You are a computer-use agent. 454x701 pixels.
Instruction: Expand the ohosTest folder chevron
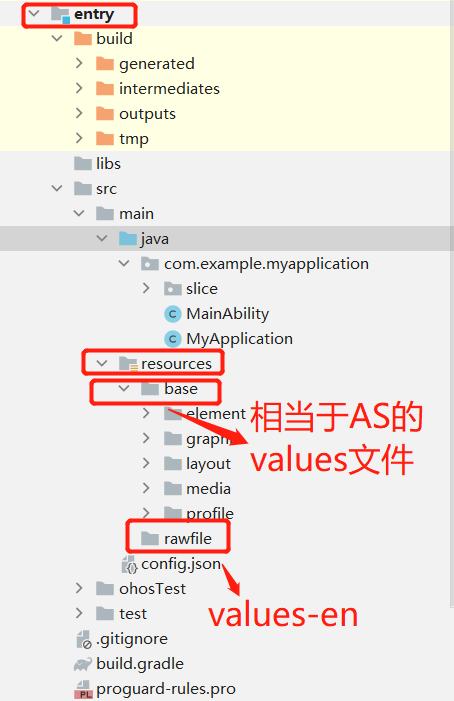click(x=79, y=588)
